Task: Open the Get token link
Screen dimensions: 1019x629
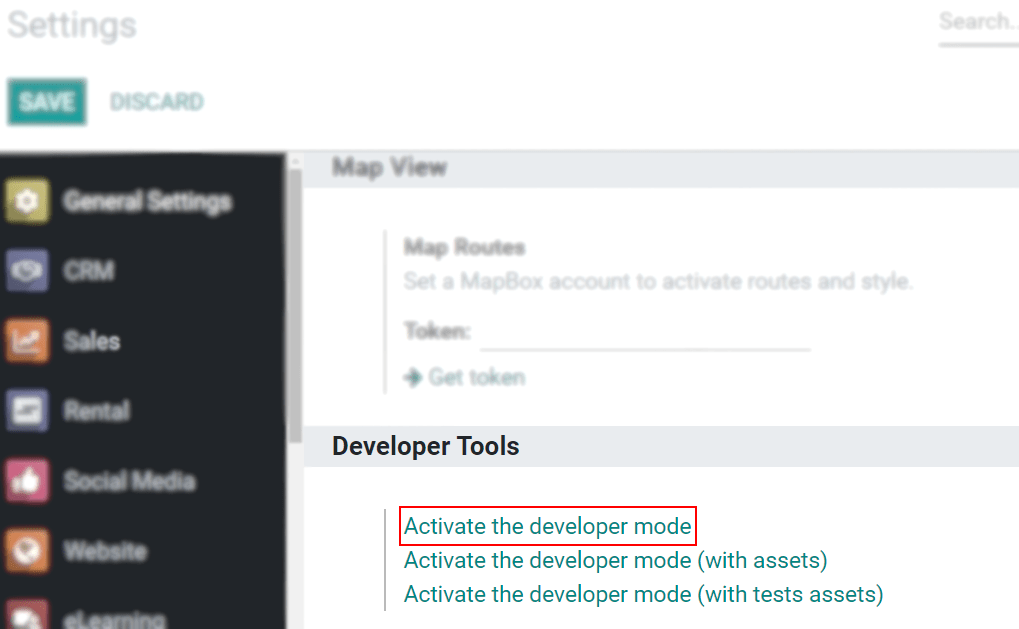Action: coord(476,377)
